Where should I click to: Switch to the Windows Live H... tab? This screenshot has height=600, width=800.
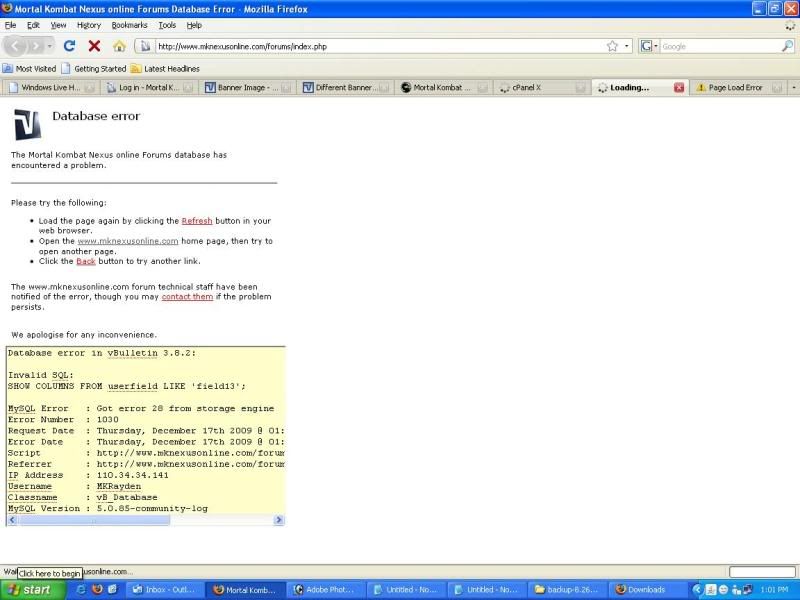pos(50,88)
